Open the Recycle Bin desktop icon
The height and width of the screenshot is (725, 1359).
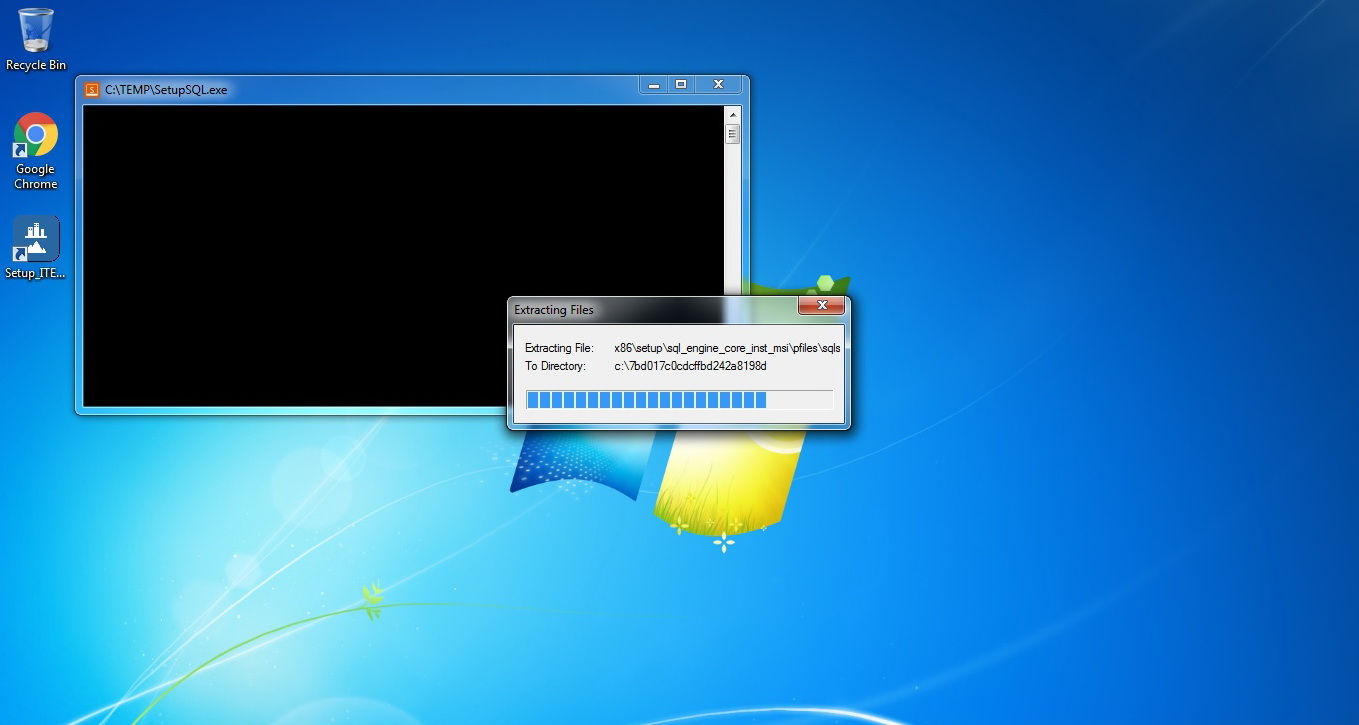[x=36, y=40]
